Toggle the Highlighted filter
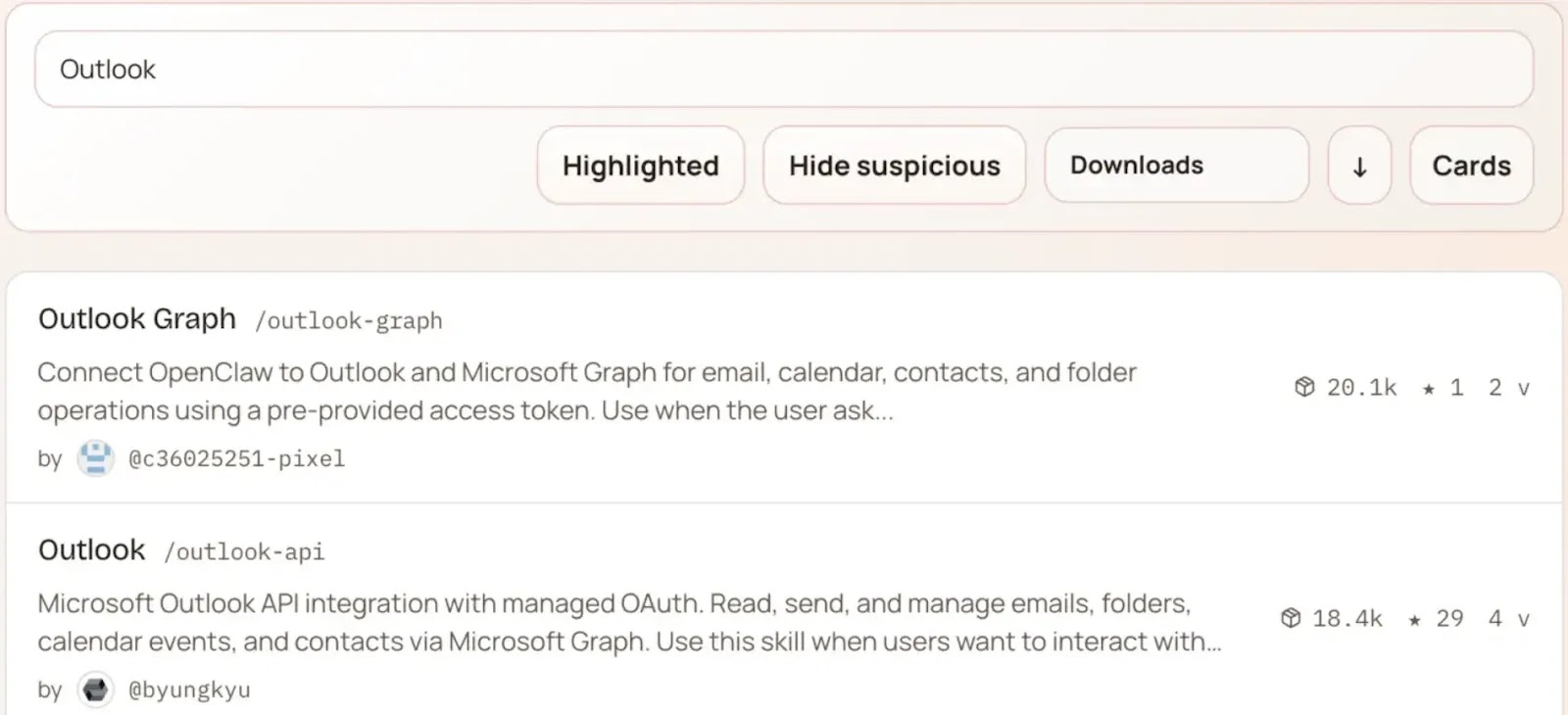 [641, 166]
